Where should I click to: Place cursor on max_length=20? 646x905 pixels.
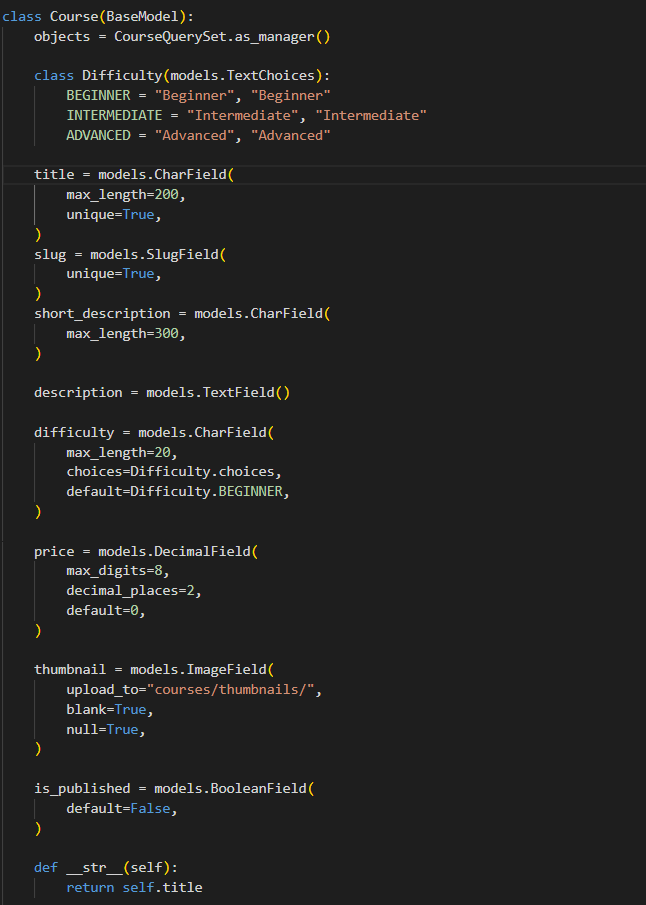(118, 452)
